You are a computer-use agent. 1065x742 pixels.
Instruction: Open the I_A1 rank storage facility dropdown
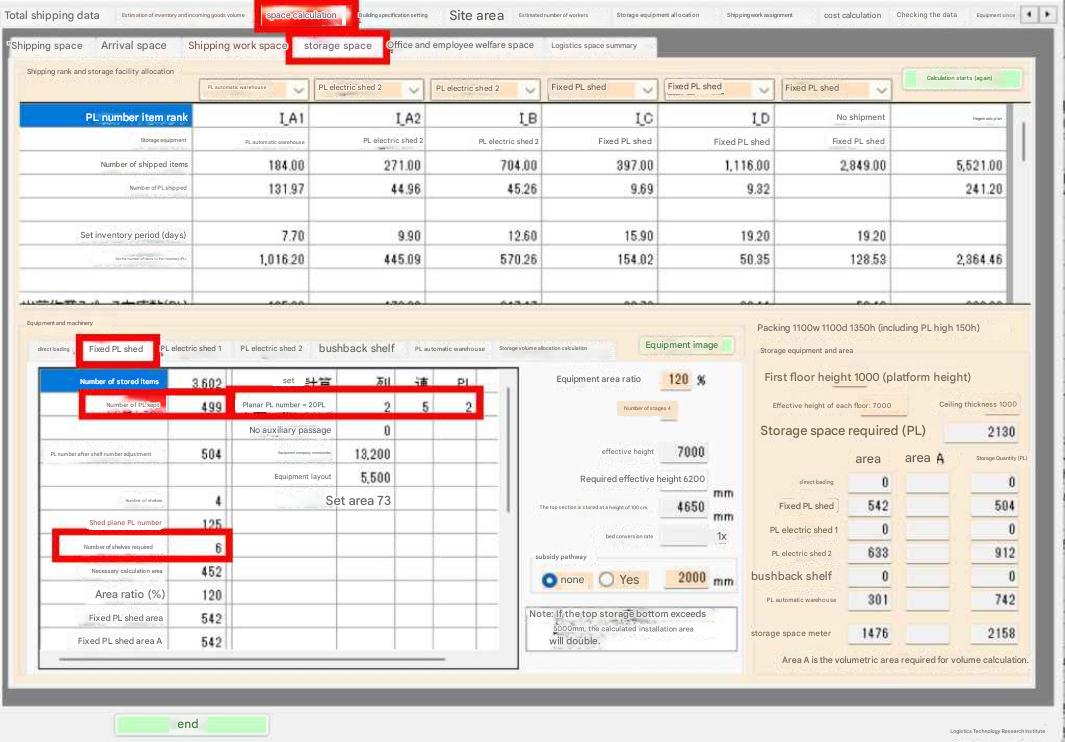(x=298, y=89)
